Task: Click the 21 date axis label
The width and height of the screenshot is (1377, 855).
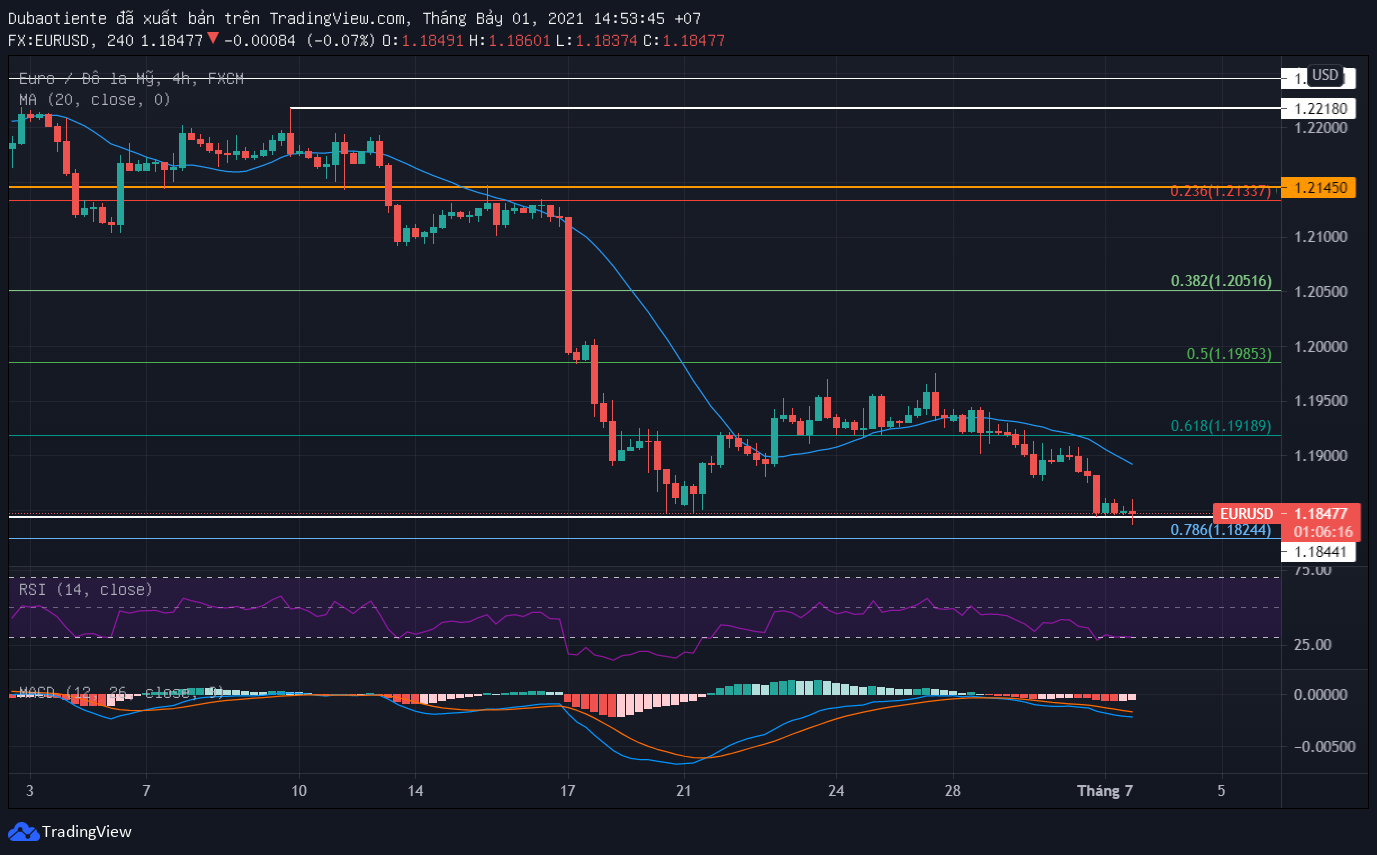Action: click(683, 791)
